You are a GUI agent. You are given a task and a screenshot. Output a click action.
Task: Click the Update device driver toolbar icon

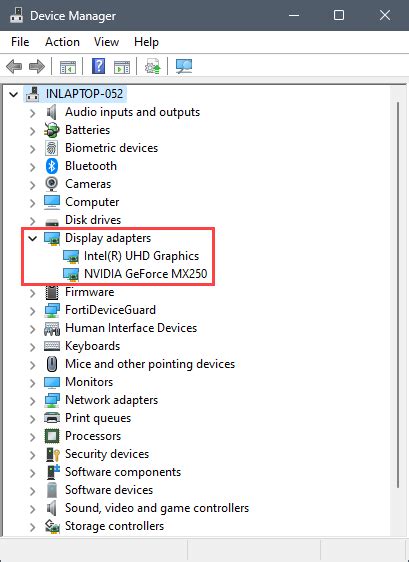(x=153, y=67)
